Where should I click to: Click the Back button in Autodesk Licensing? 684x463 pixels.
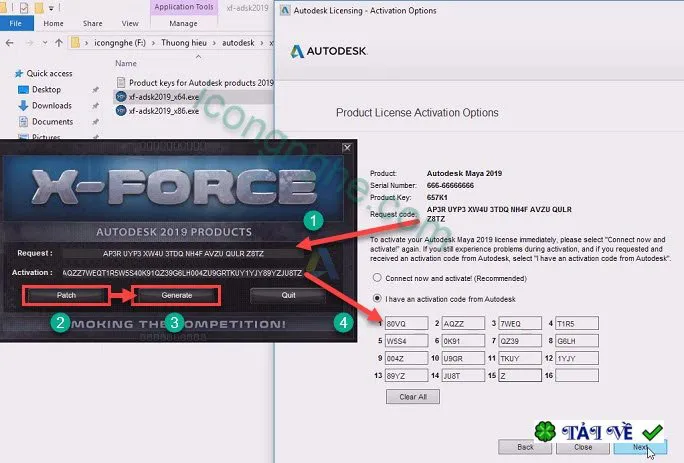(525, 447)
